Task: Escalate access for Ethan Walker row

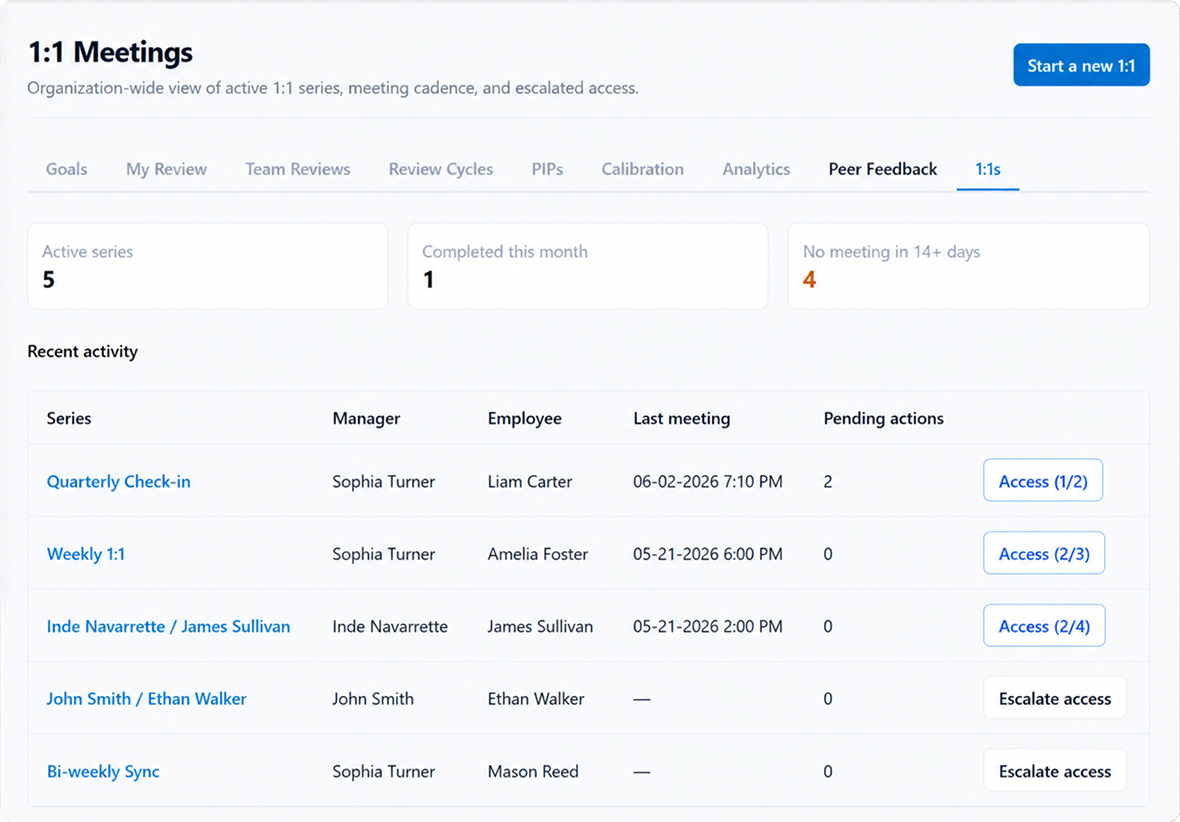Action: tap(1054, 698)
